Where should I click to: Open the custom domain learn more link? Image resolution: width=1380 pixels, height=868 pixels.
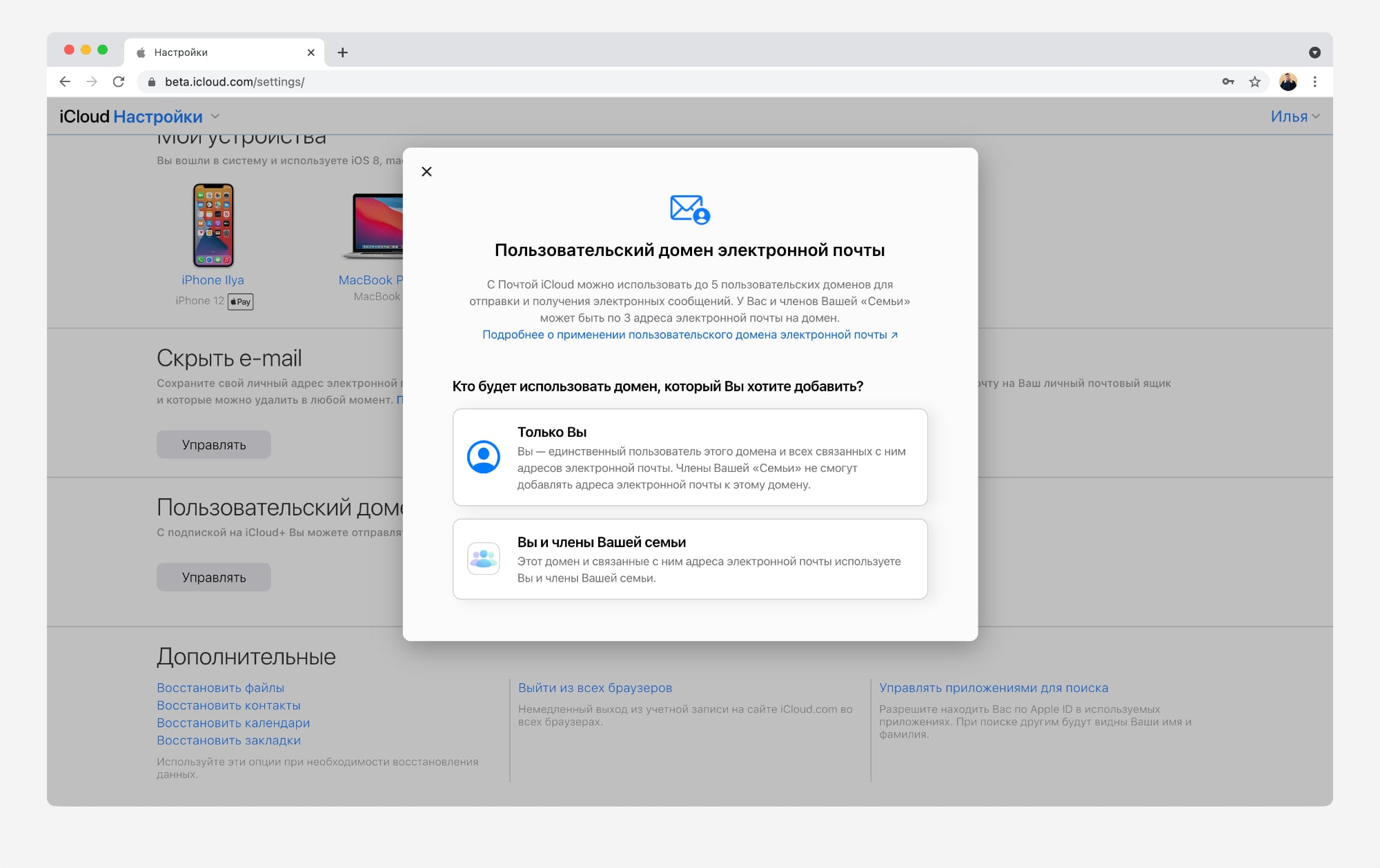click(x=689, y=335)
